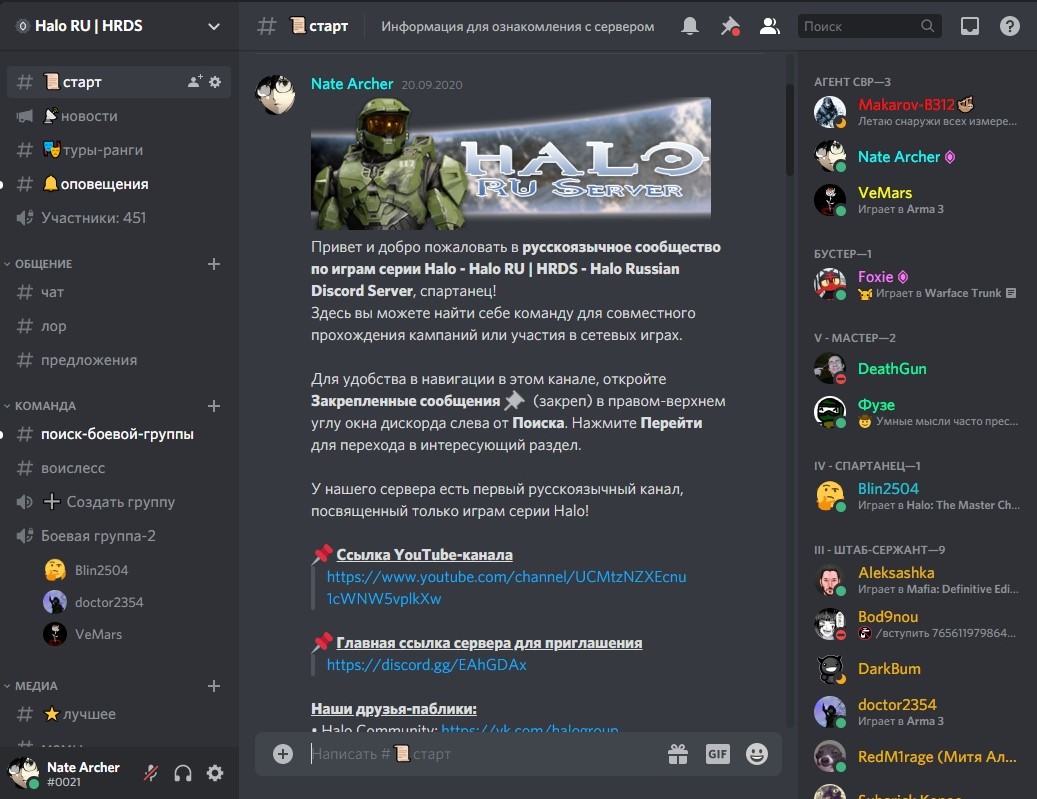Add channel to КОМАНДА category
Screen dimensions: 1037x799
point(214,405)
